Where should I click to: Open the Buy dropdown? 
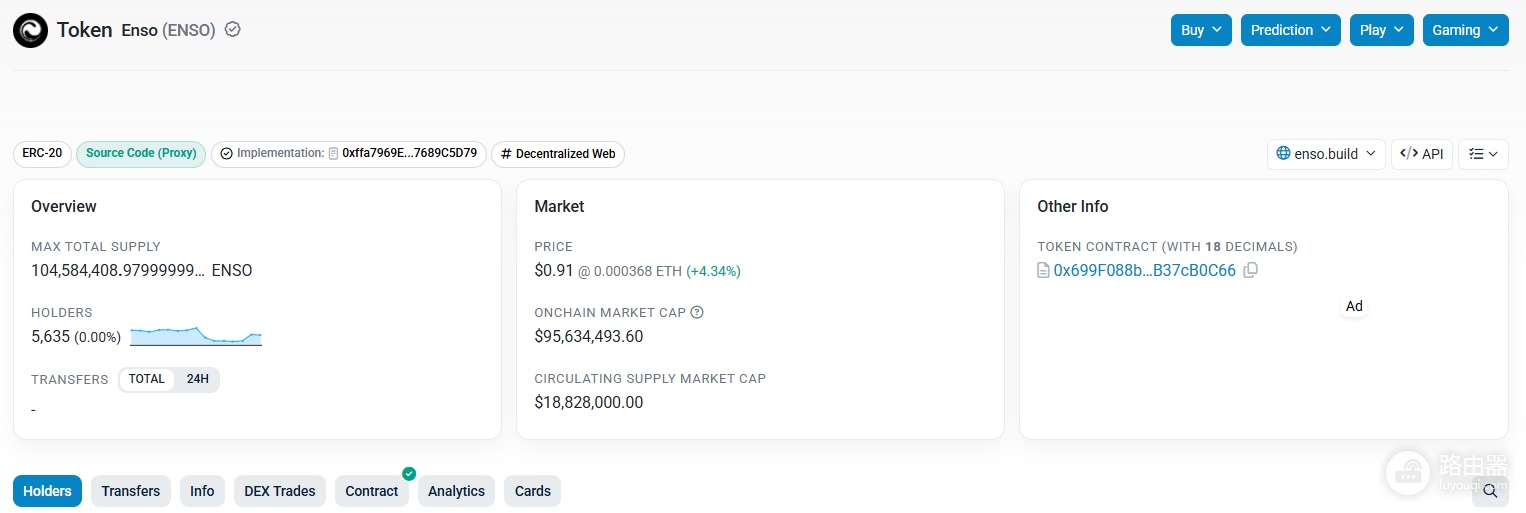pyautogui.click(x=1201, y=30)
